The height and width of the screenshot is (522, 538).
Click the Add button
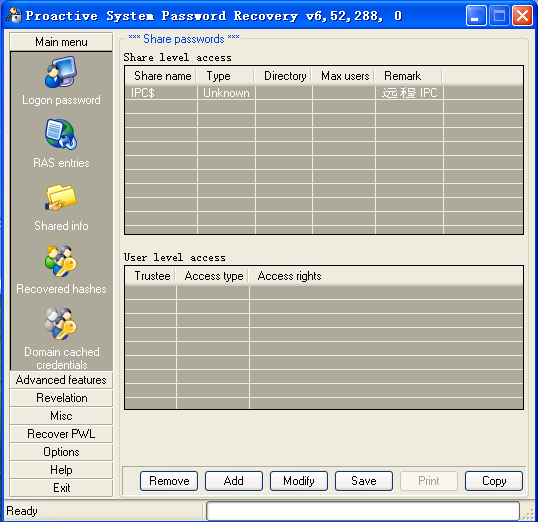coord(234,481)
